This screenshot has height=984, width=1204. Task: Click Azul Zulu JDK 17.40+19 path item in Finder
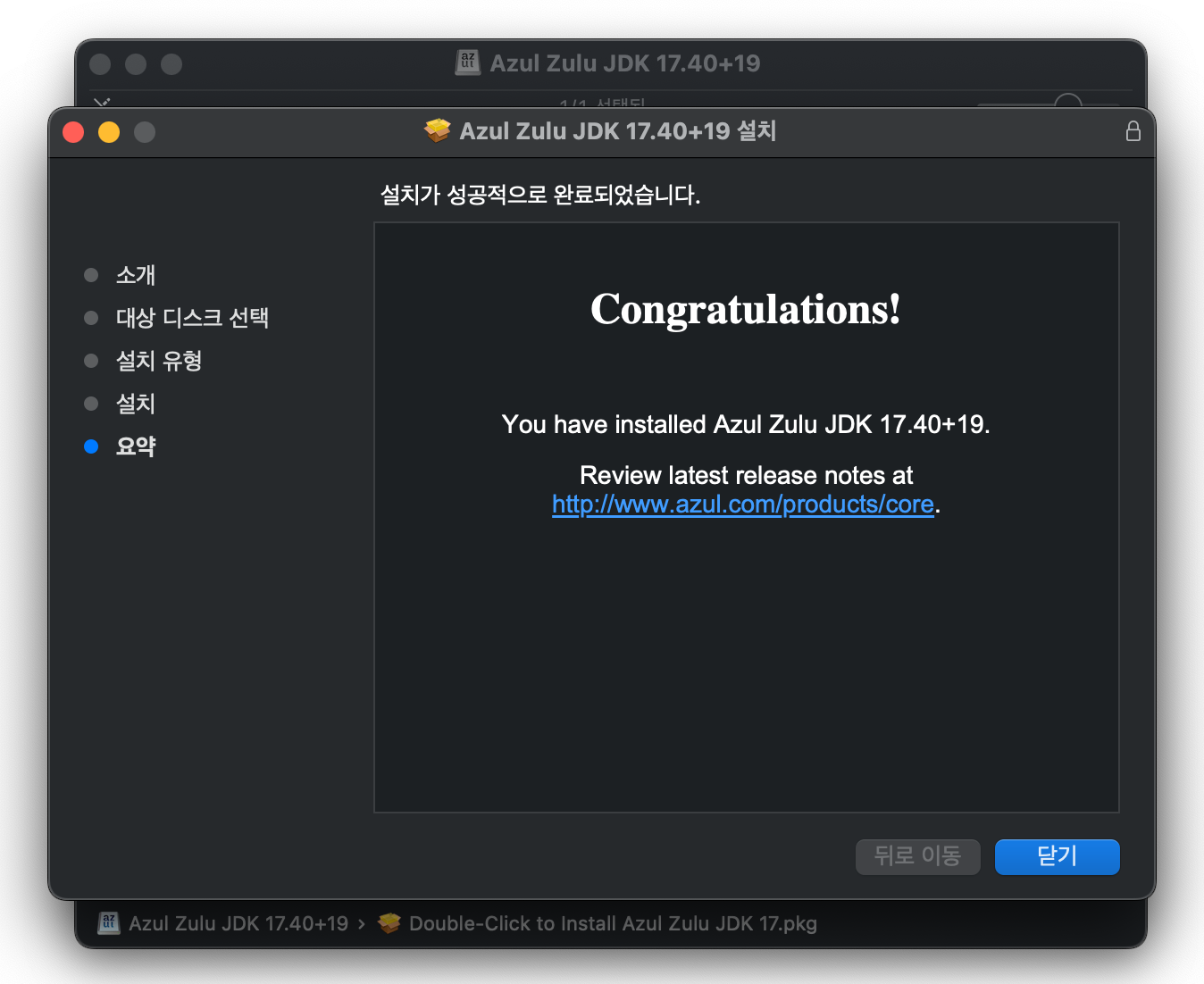point(238,923)
